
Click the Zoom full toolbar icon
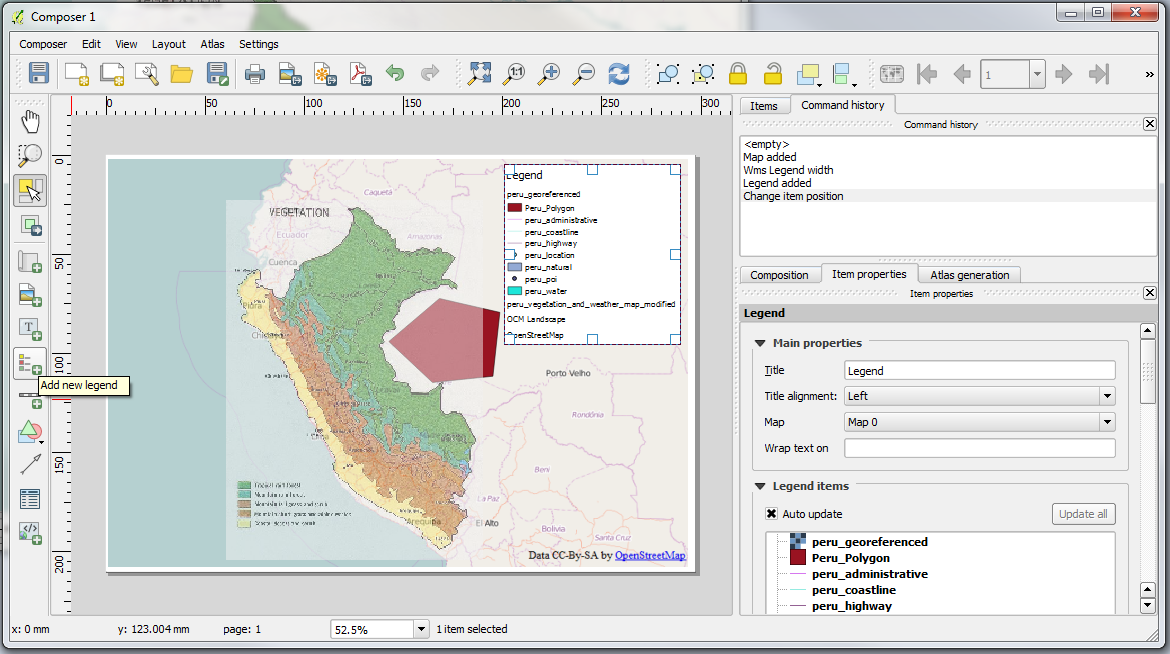(x=480, y=73)
